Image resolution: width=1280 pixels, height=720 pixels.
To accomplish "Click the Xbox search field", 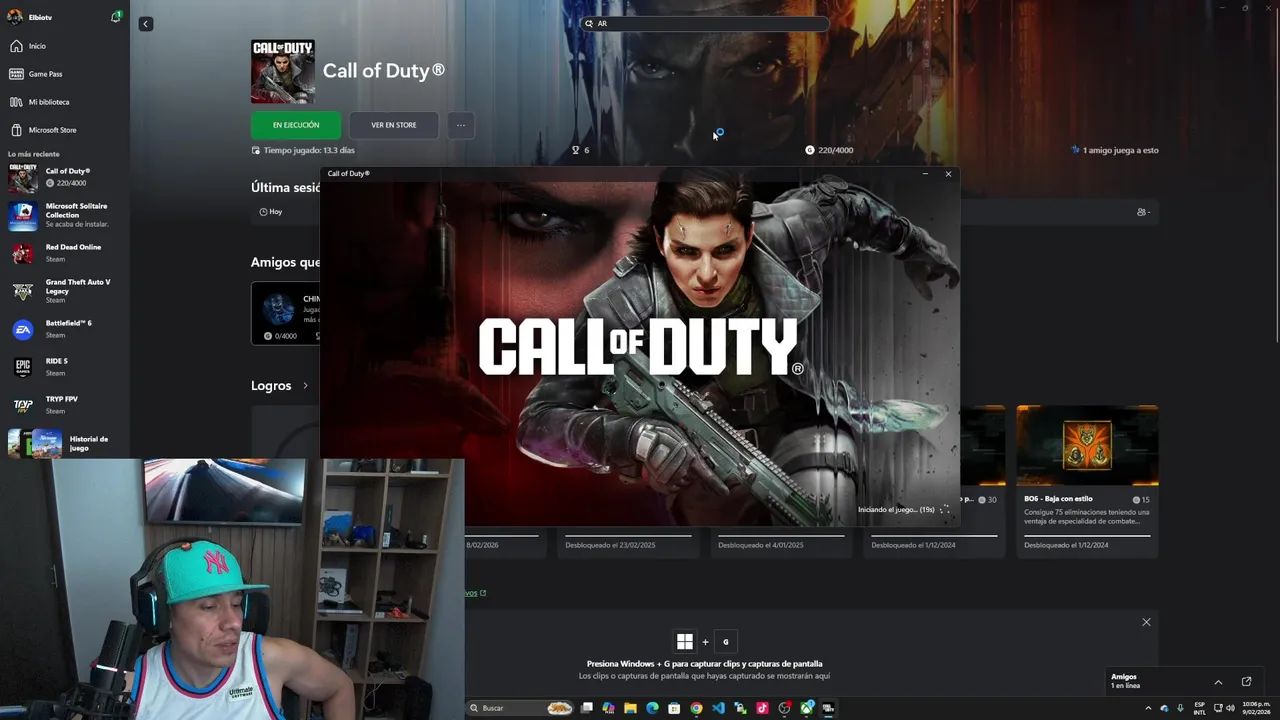I will click(705, 23).
